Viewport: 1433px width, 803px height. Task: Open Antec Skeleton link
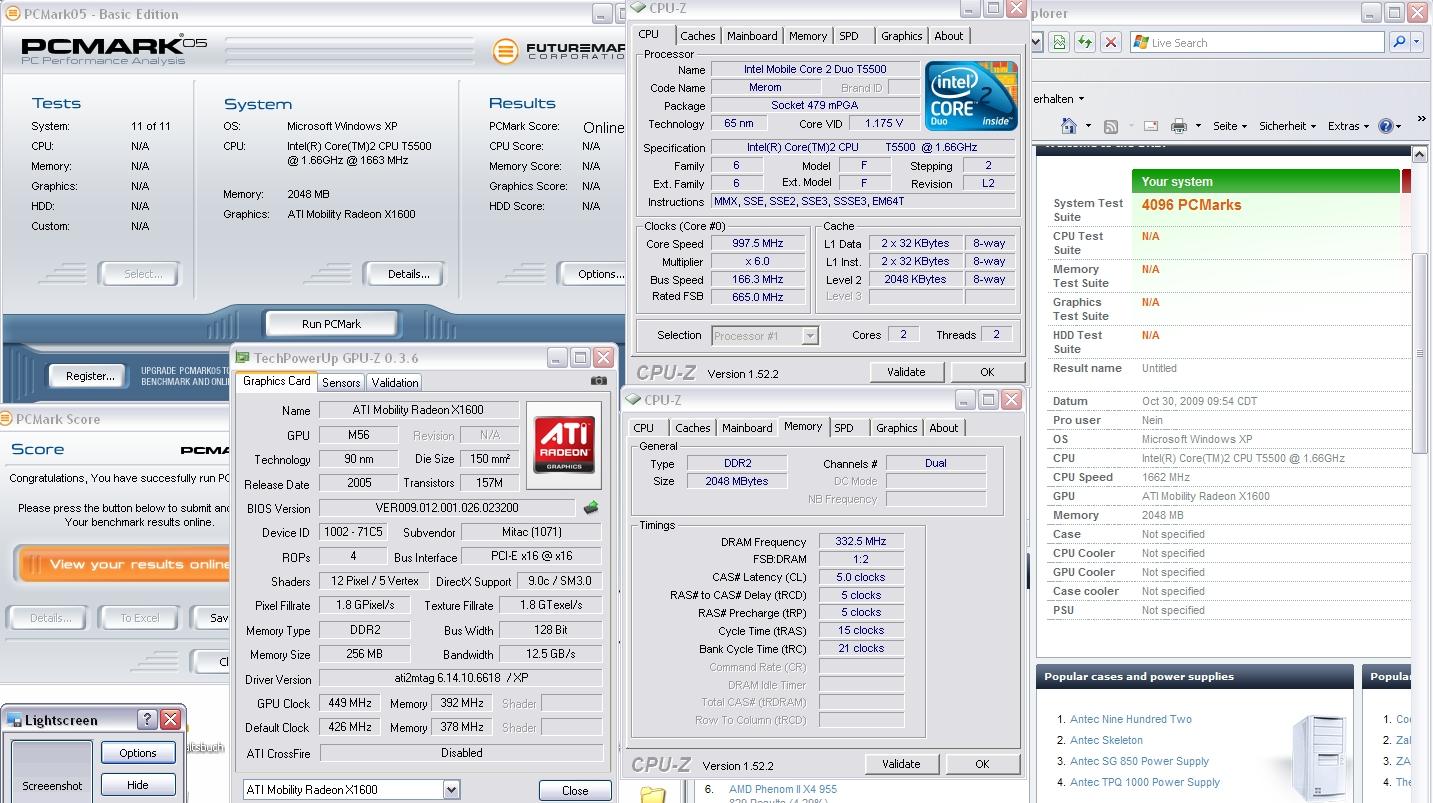pos(1106,740)
